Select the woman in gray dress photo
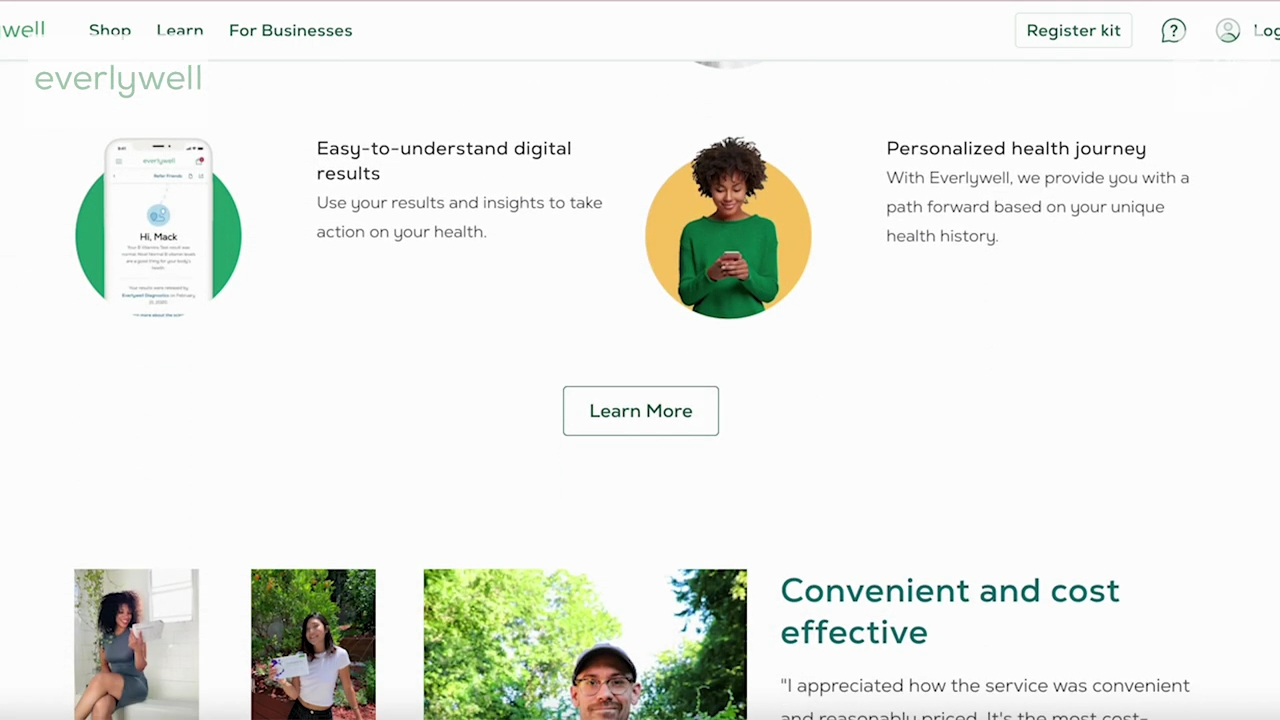Viewport: 1280px width, 720px height. click(136, 644)
